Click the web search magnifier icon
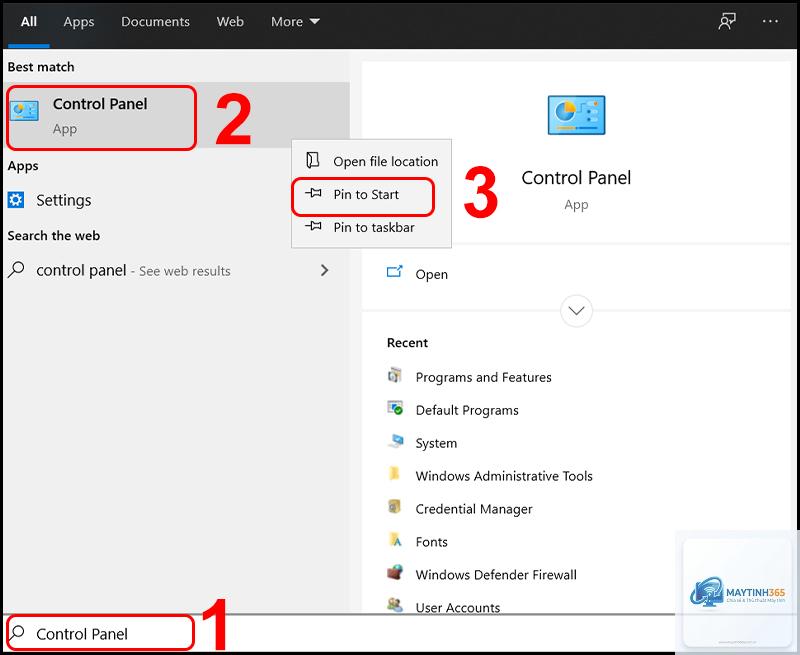This screenshot has width=800, height=655. [x=16, y=269]
